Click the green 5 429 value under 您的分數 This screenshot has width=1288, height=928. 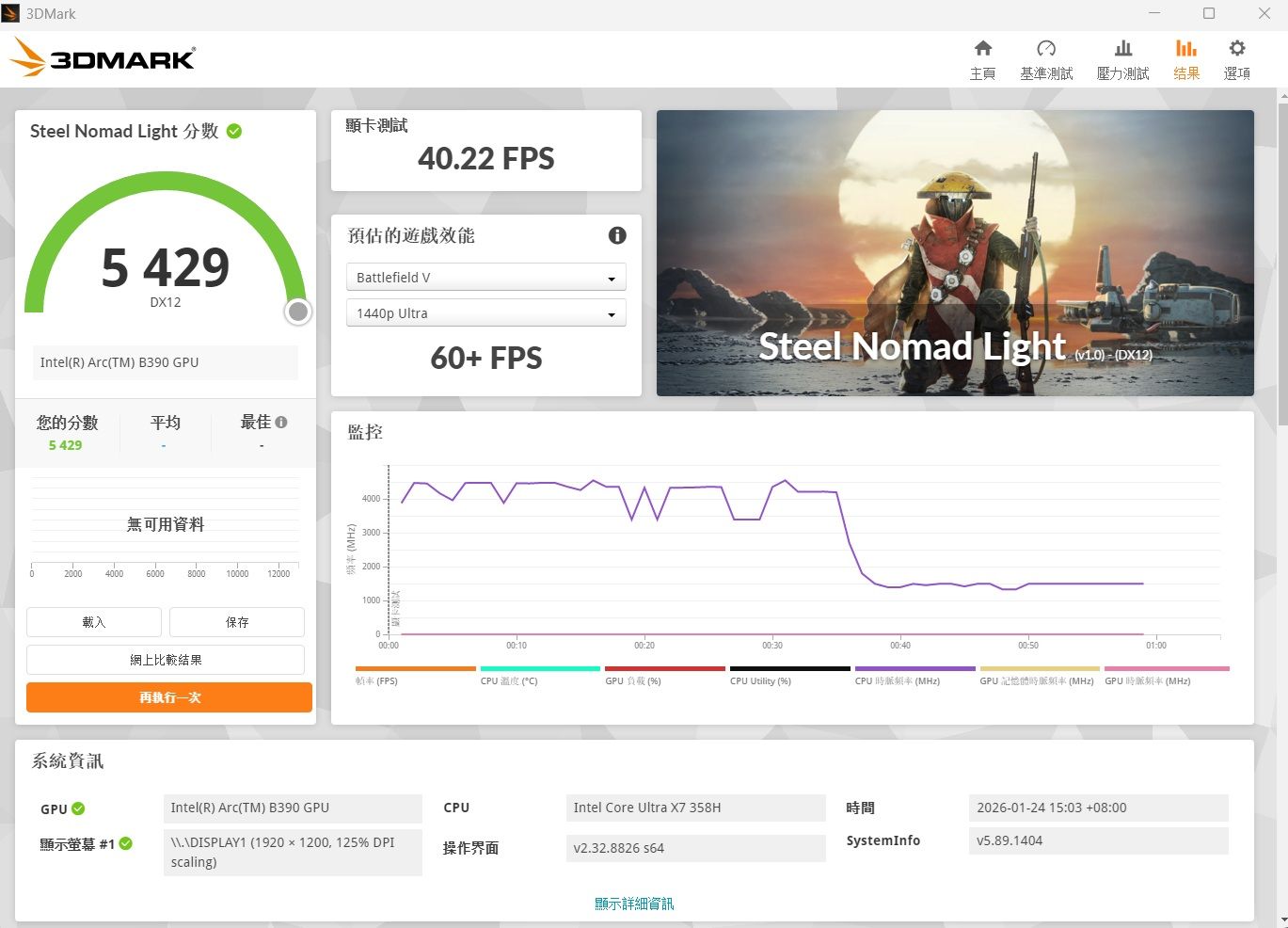65,445
